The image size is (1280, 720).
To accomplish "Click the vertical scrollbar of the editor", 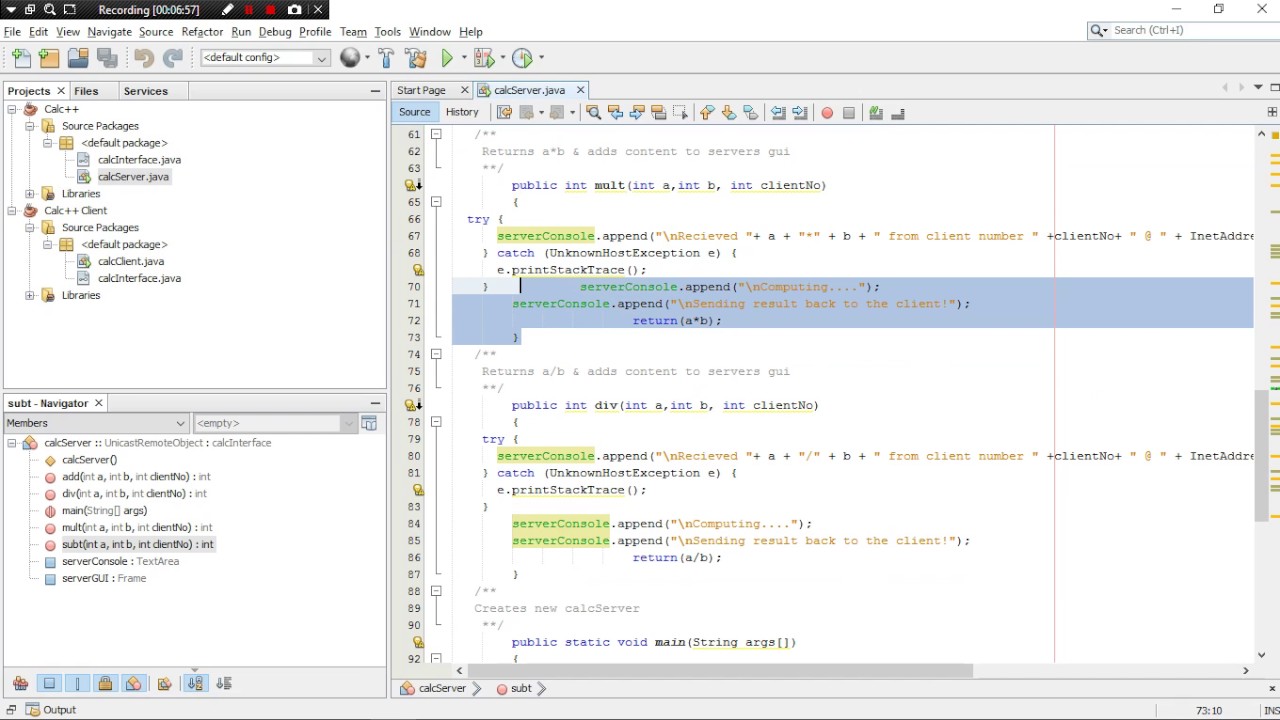I will 1261,454.
